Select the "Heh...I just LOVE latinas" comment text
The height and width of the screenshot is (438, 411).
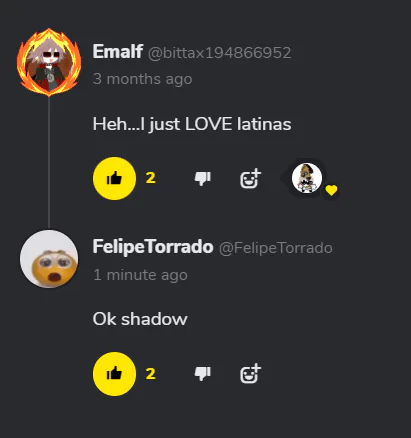[192, 124]
